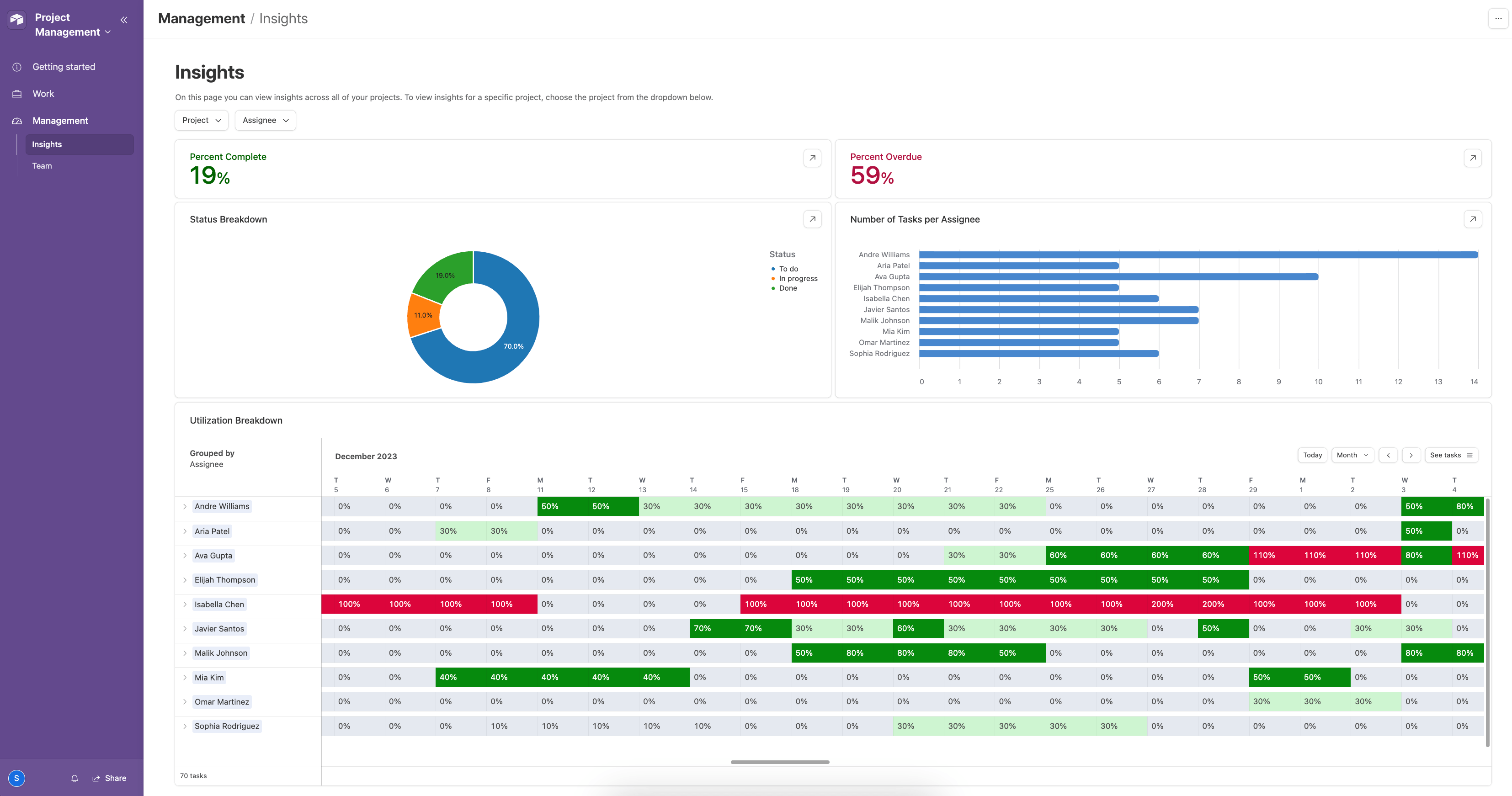The width and height of the screenshot is (1512, 796).
Task: Click the Getting started info icon
Action: 17,67
